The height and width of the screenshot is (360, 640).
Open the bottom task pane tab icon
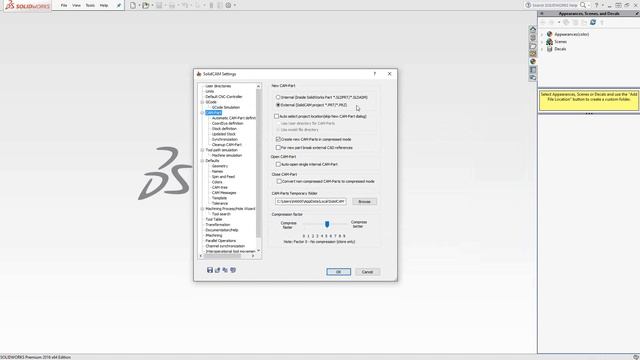point(533,78)
